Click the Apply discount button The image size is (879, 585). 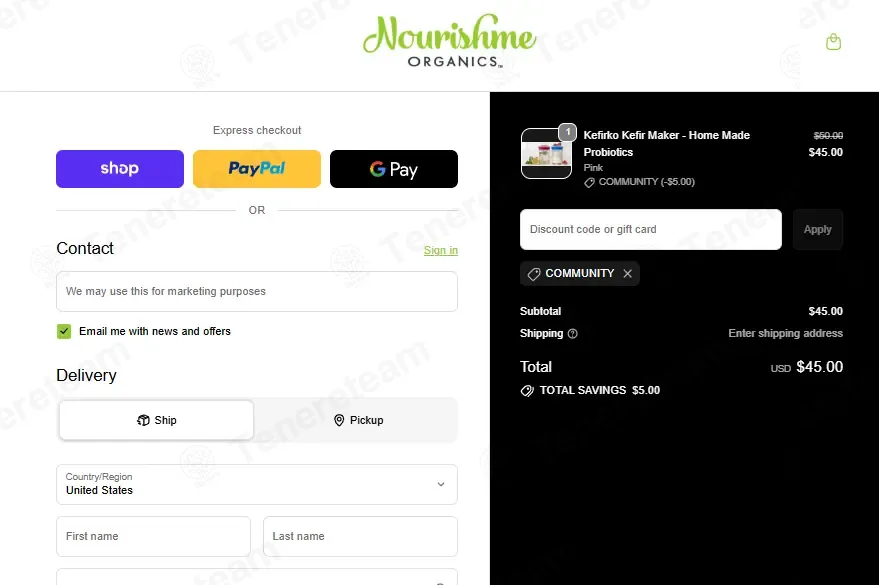(x=817, y=229)
